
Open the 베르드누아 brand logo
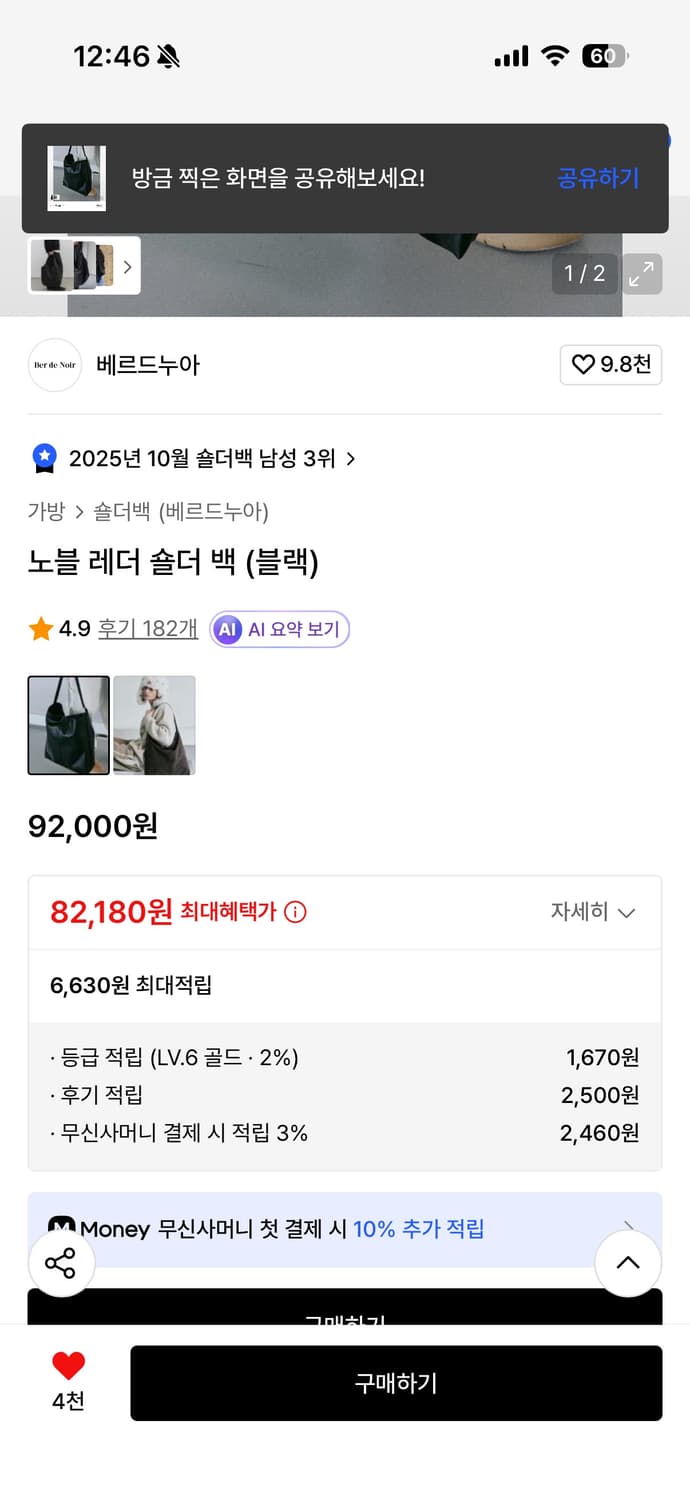55,365
